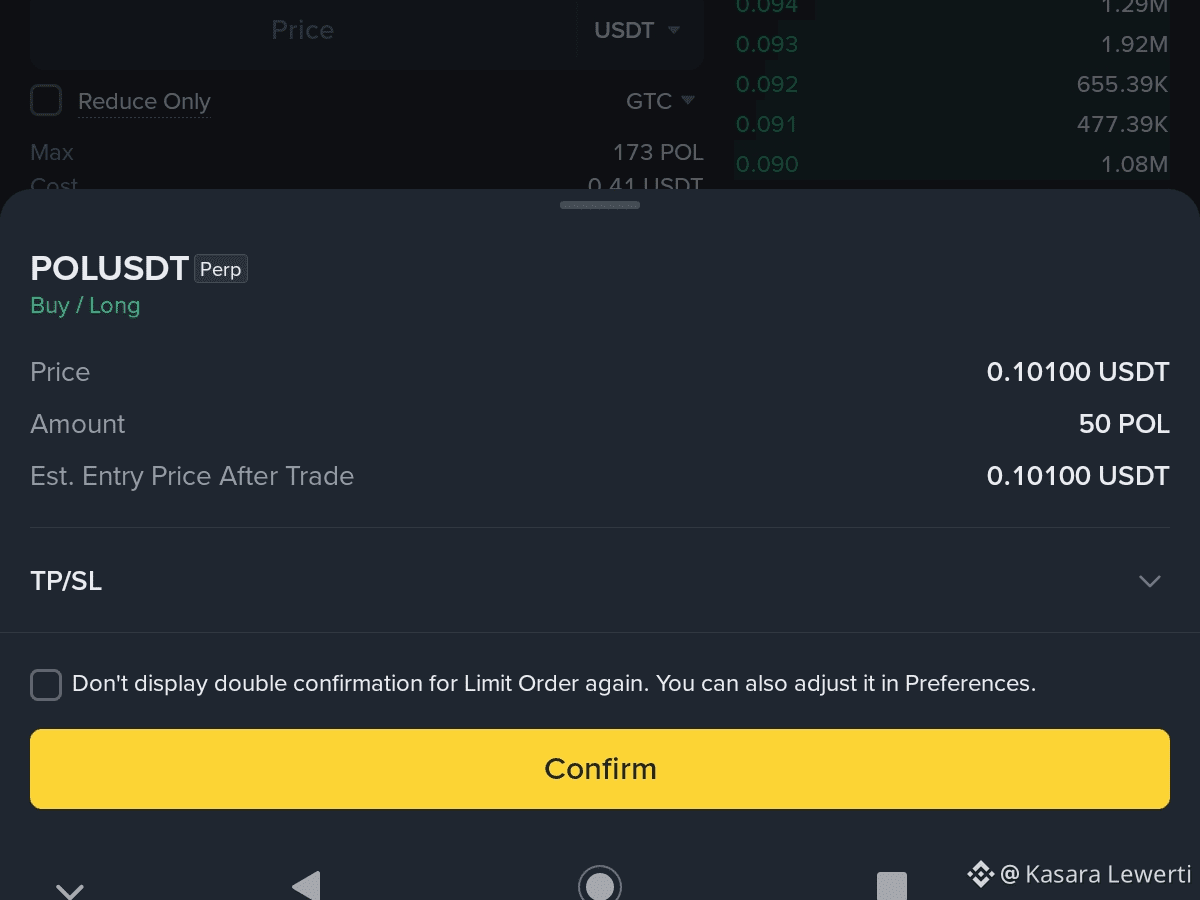The height and width of the screenshot is (900, 1200).
Task: Tap the Reduce Only label text
Action: [x=144, y=102]
